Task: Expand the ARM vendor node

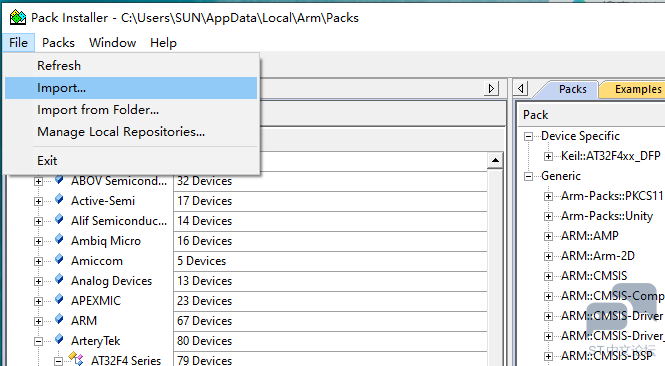Action: point(38,321)
